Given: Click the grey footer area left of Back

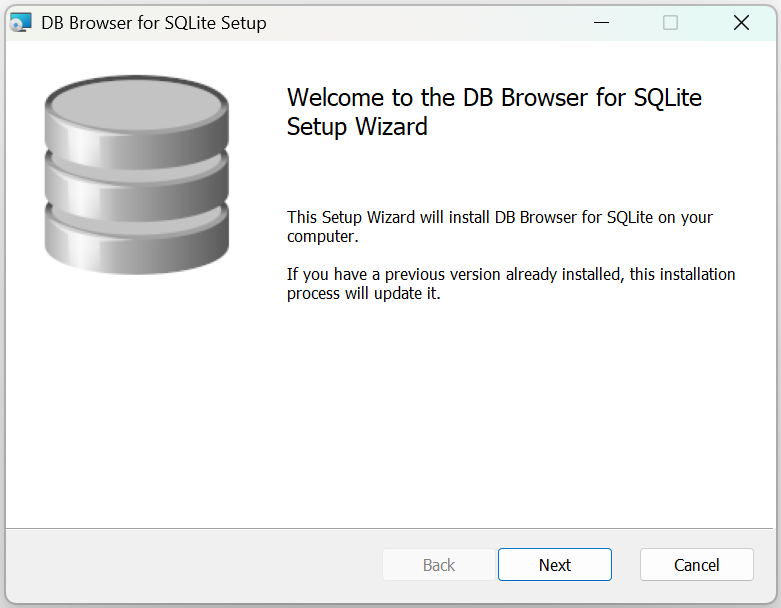Looking at the screenshot, I should pos(194,565).
